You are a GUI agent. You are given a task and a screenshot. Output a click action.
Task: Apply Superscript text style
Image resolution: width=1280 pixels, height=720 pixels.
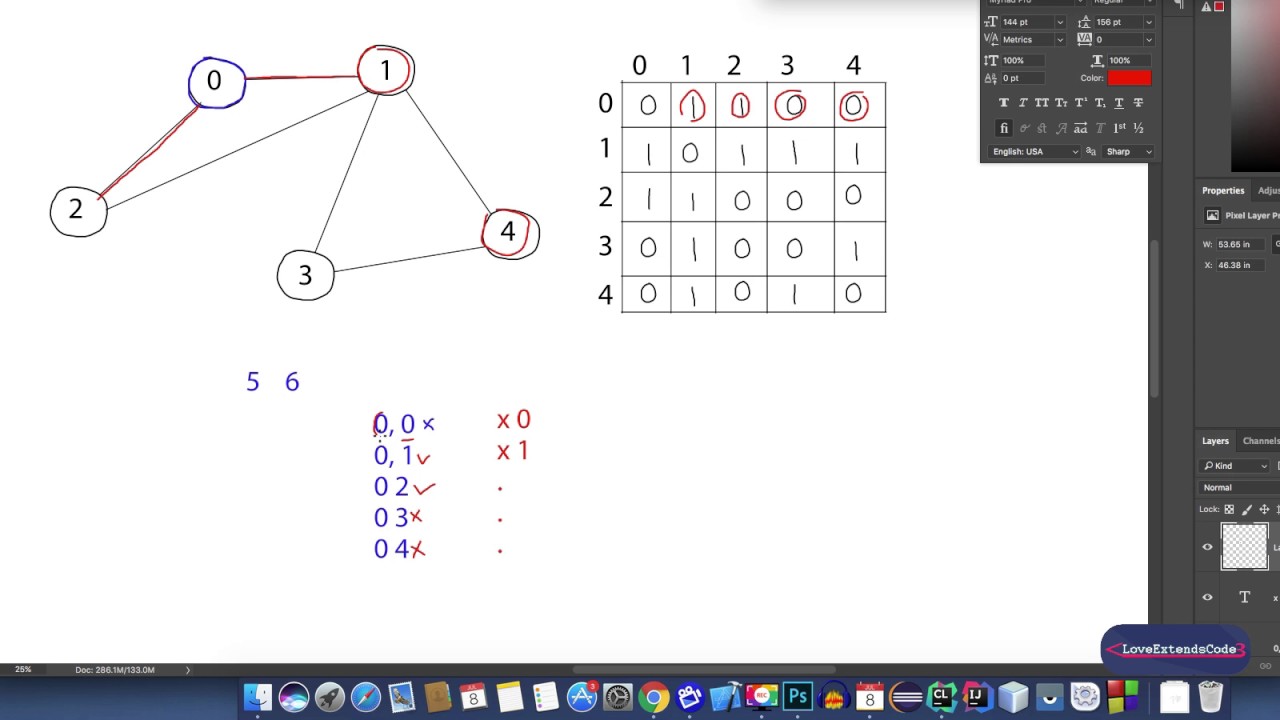[1081, 103]
